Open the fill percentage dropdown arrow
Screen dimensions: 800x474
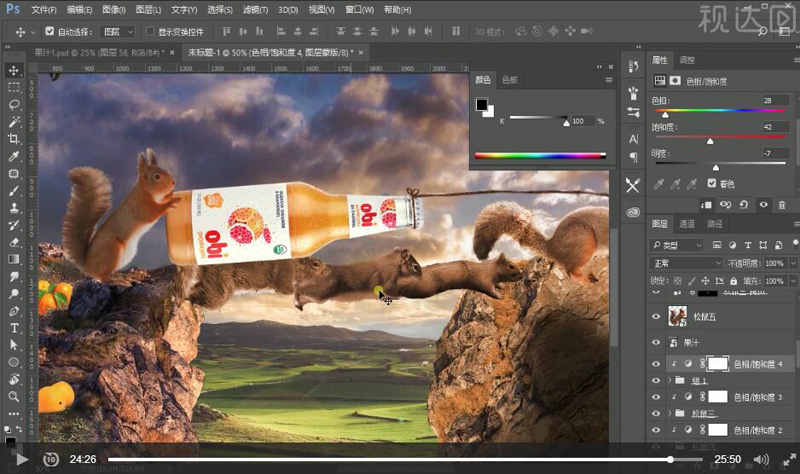(x=793, y=281)
